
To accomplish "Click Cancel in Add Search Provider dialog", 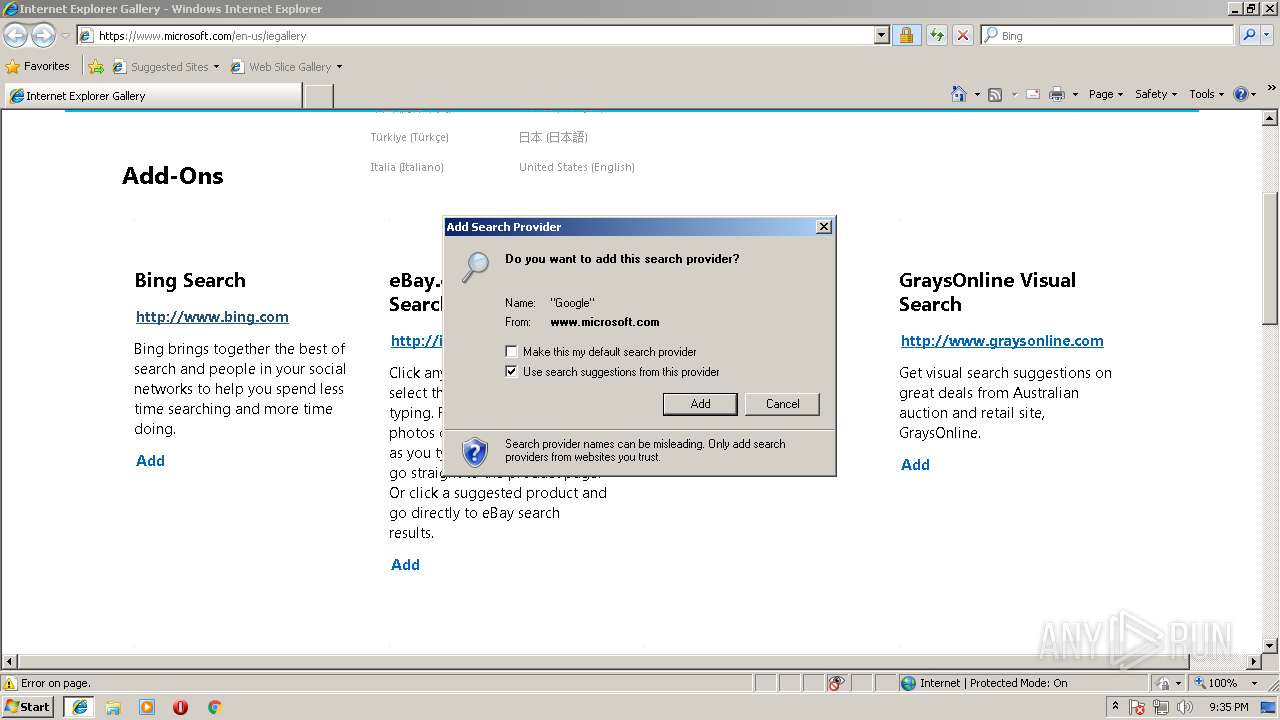I will point(782,404).
